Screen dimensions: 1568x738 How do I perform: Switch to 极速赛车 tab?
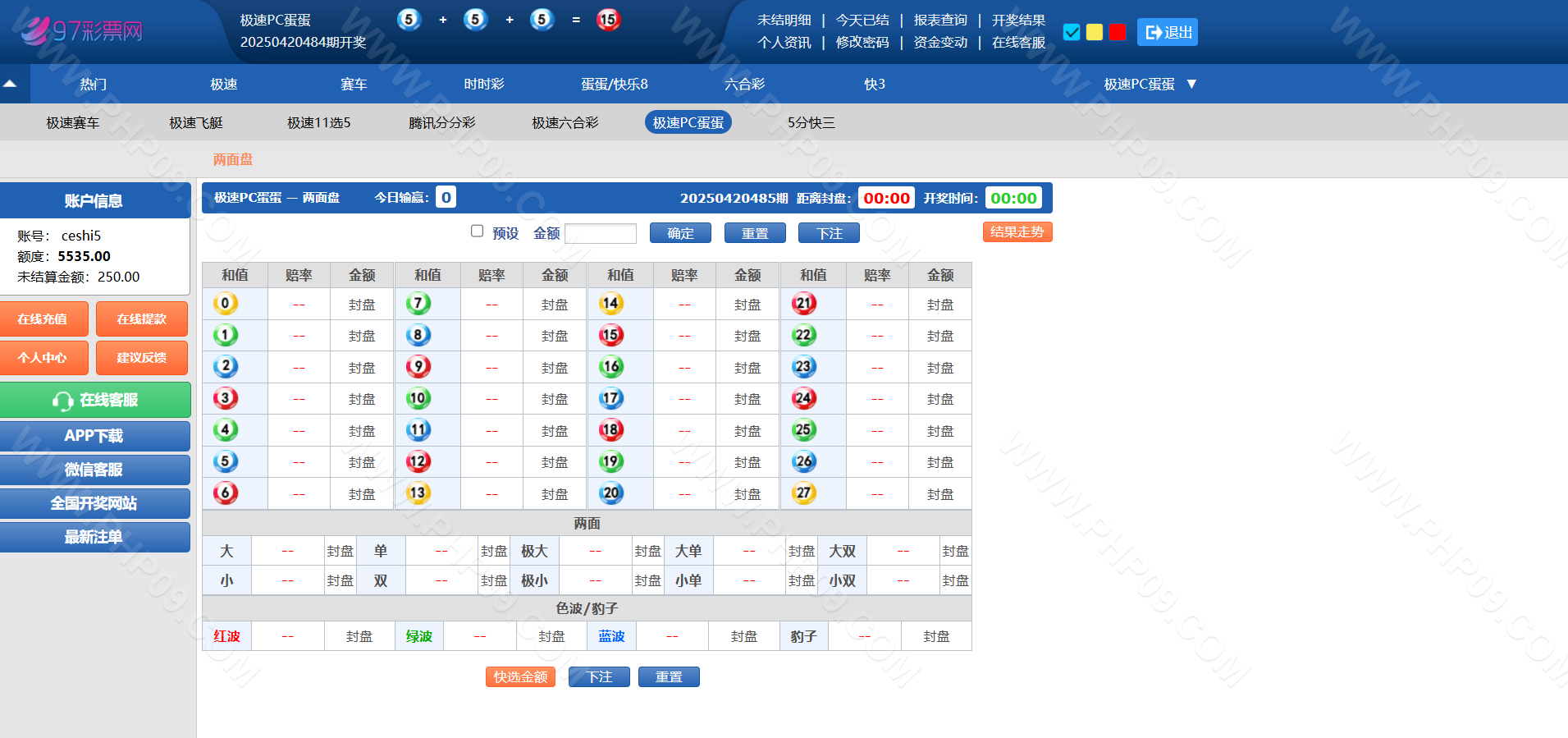[x=73, y=122]
